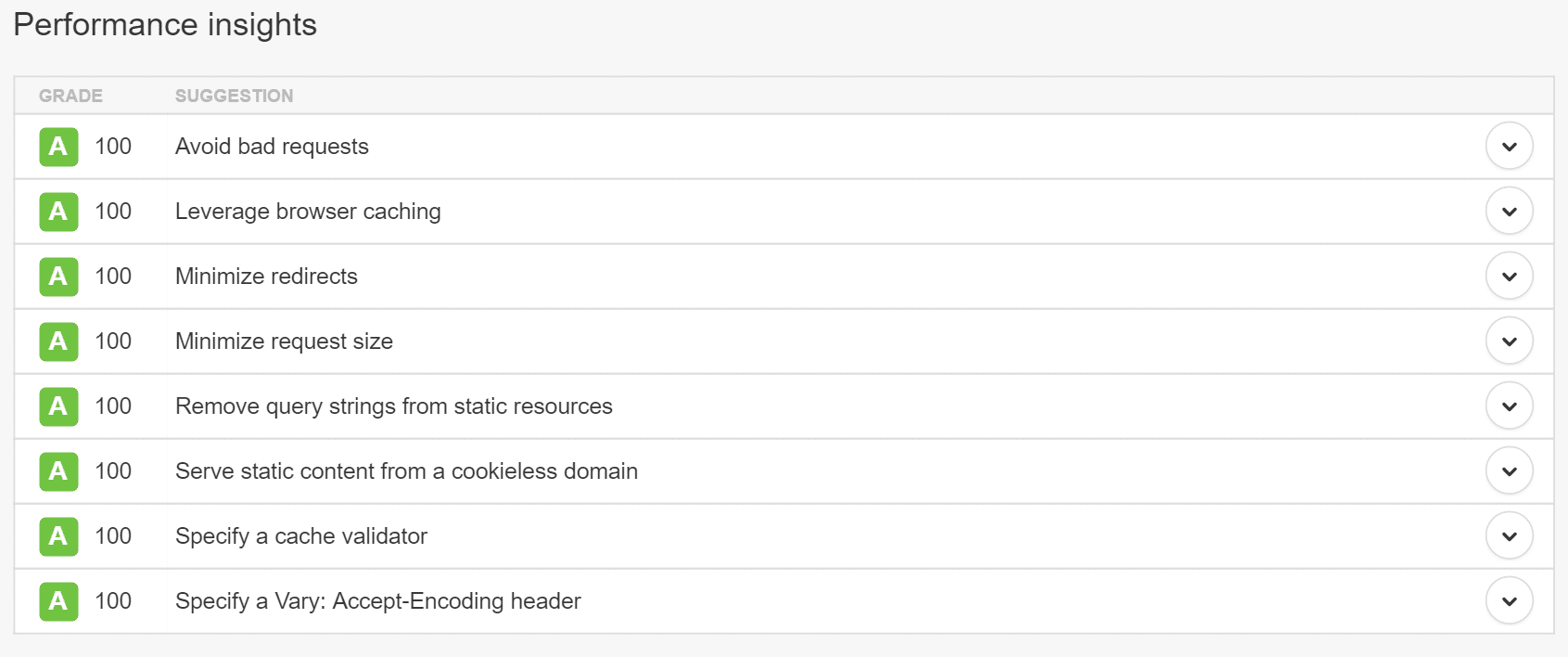Screen dimensions: 1568x657
Task: Expand the Minimize request size row
Action: click(1510, 341)
